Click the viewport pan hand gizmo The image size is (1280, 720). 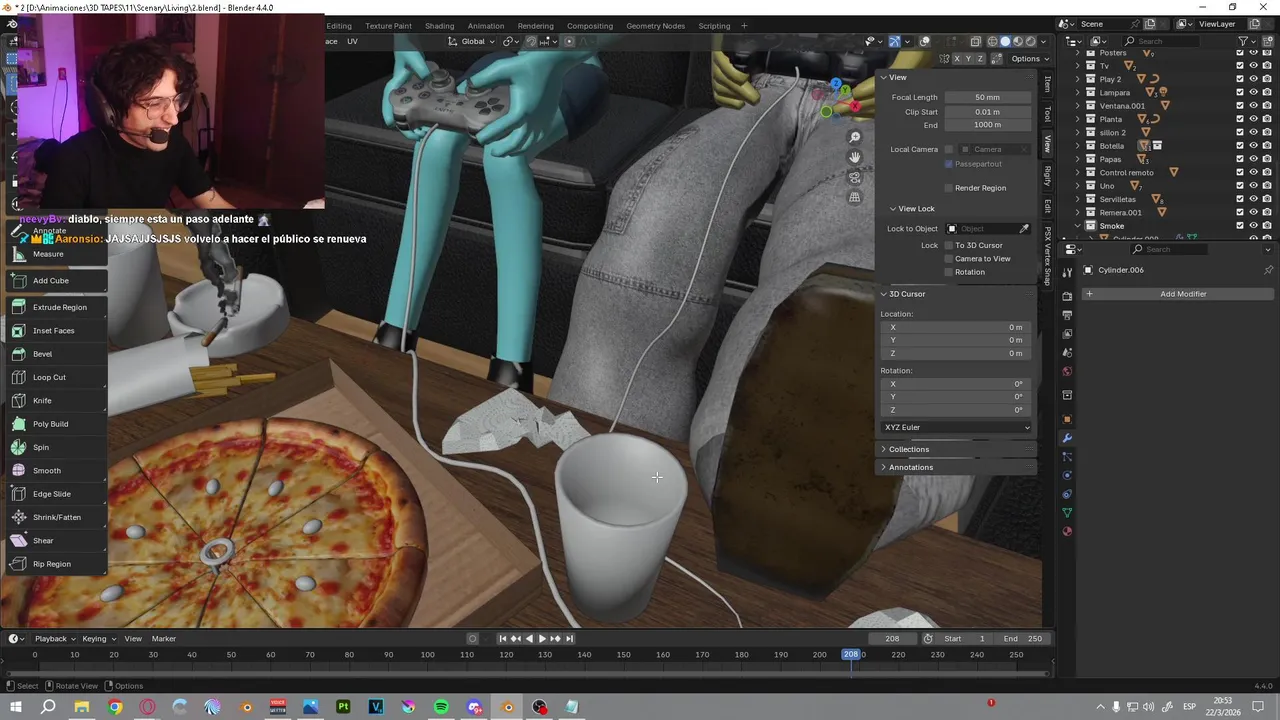click(x=854, y=157)
